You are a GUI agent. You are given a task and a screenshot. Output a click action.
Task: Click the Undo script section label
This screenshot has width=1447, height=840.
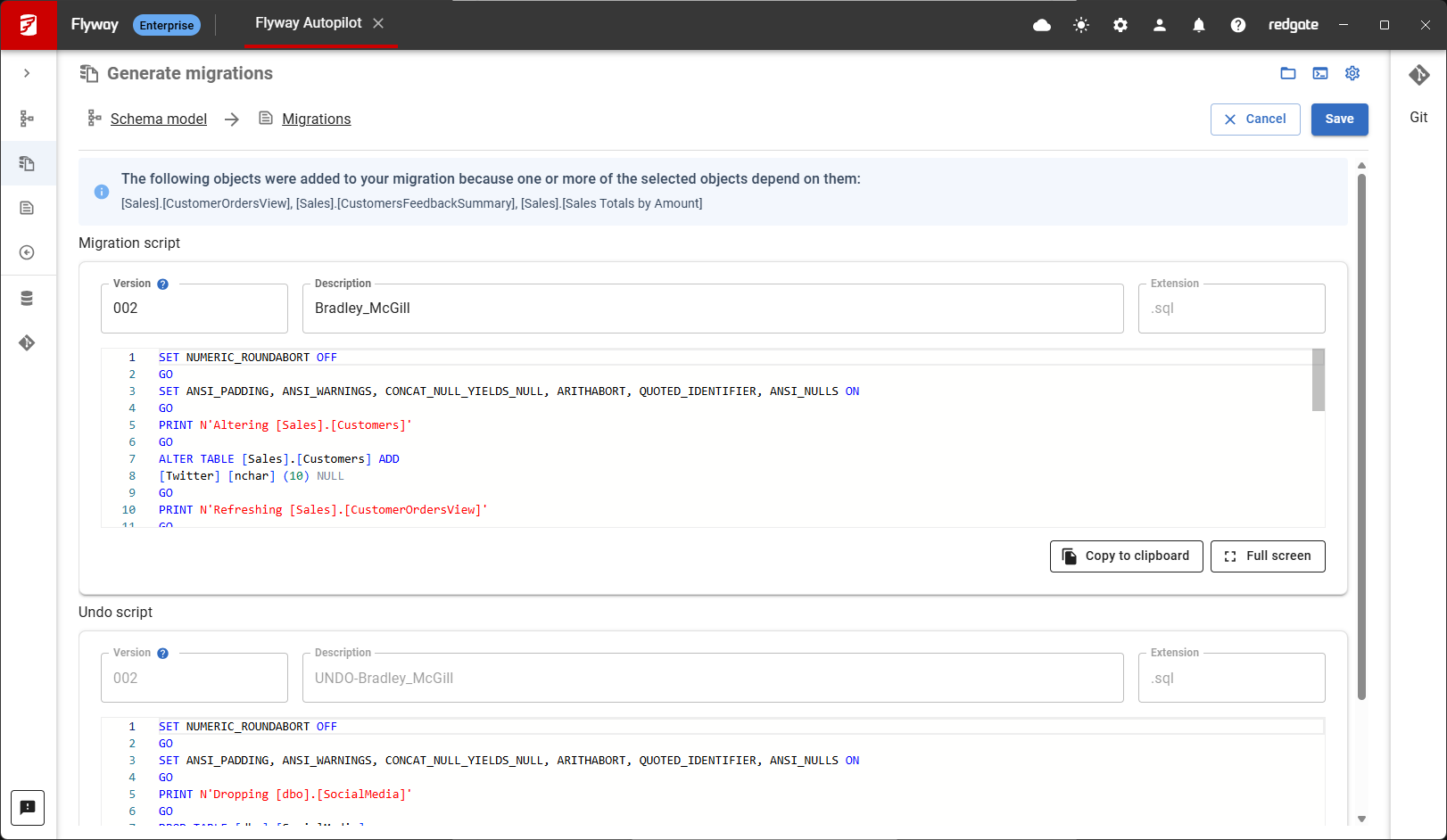point(116,613)
